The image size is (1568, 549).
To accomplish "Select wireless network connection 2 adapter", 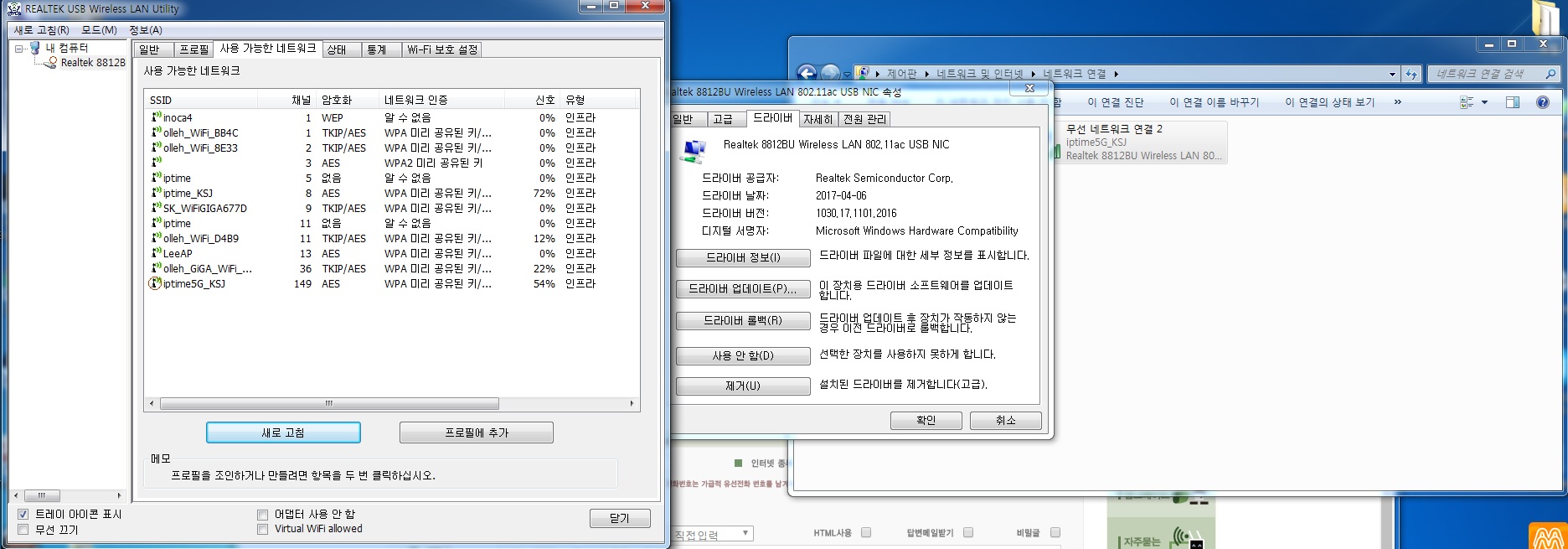I will tap(1142, 142).
